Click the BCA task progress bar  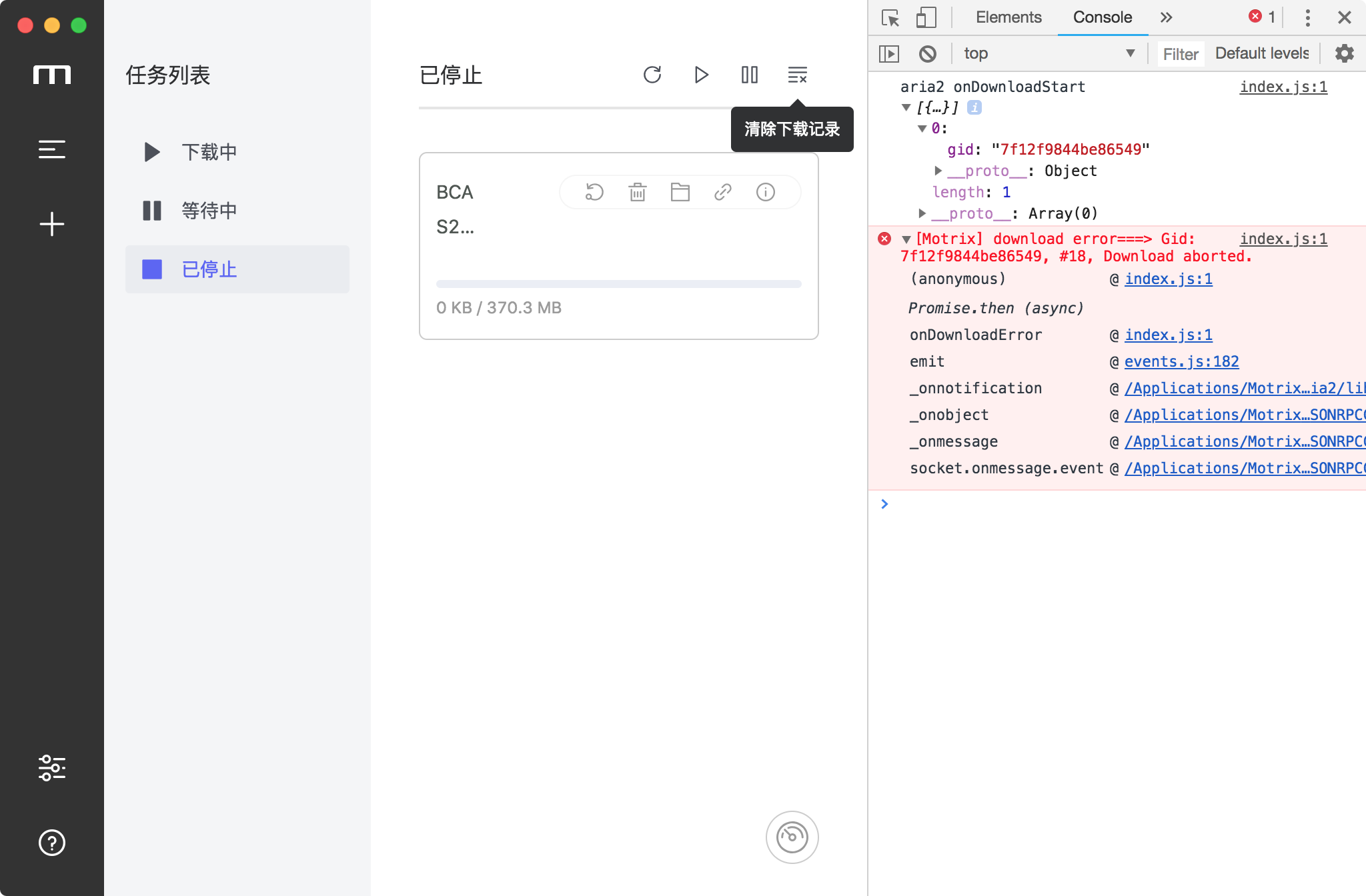tap(618, 283)
